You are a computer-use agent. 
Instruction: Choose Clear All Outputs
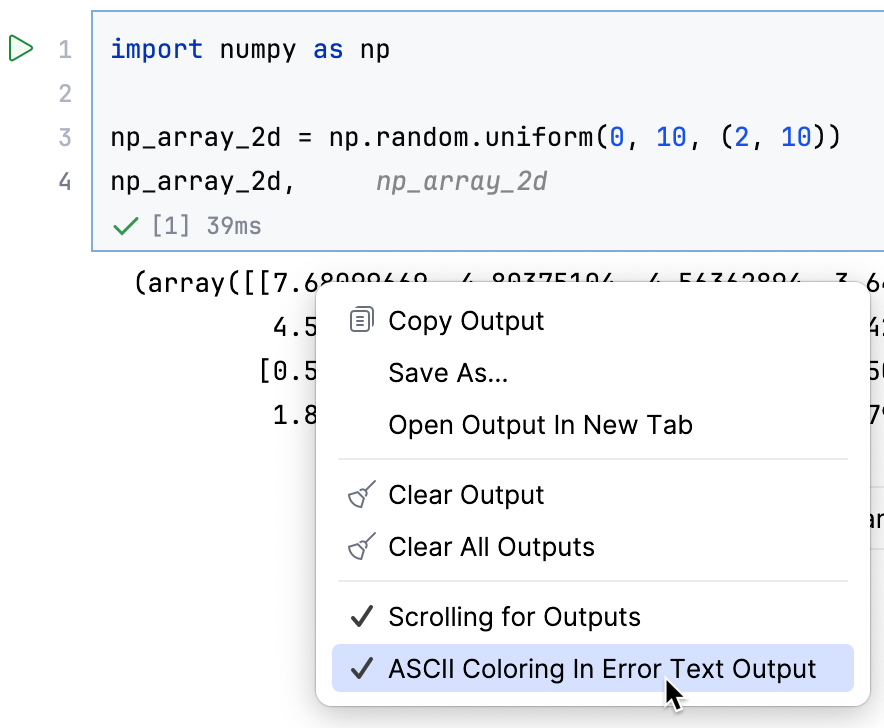click(492, 546)
